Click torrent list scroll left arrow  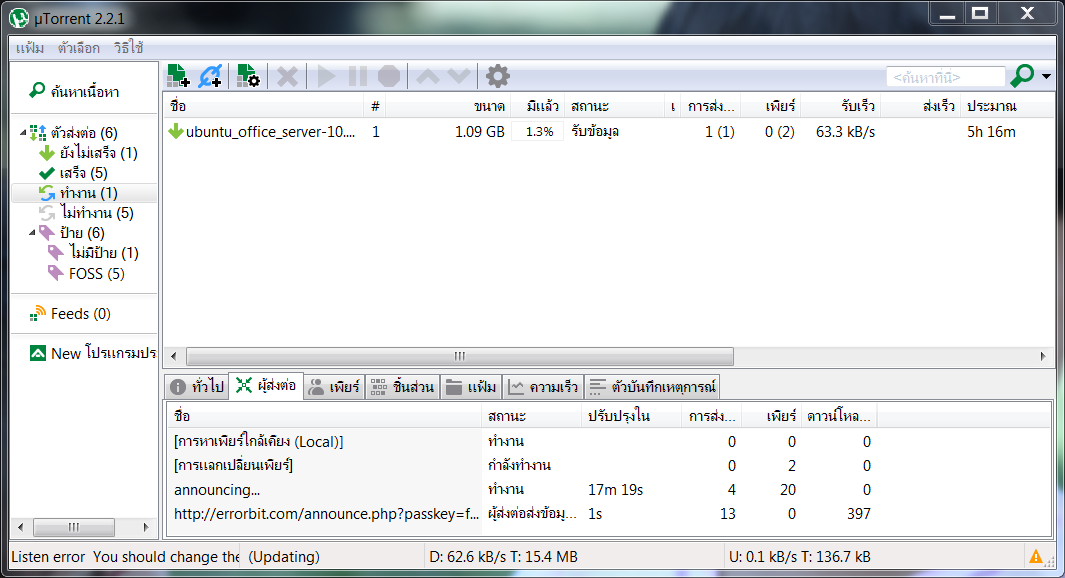(174, 356)
